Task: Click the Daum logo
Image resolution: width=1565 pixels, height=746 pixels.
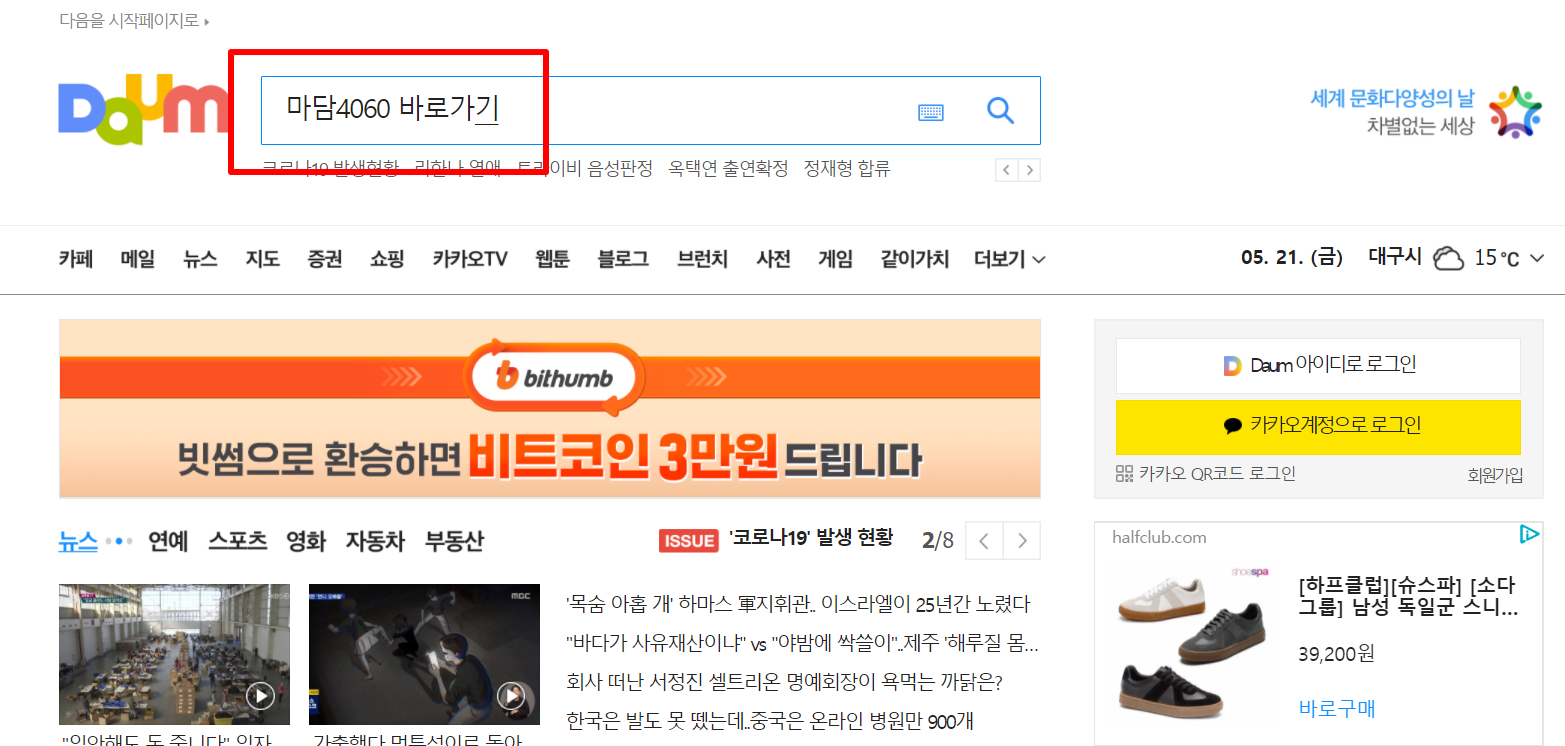Action: [x=143, y=109]
